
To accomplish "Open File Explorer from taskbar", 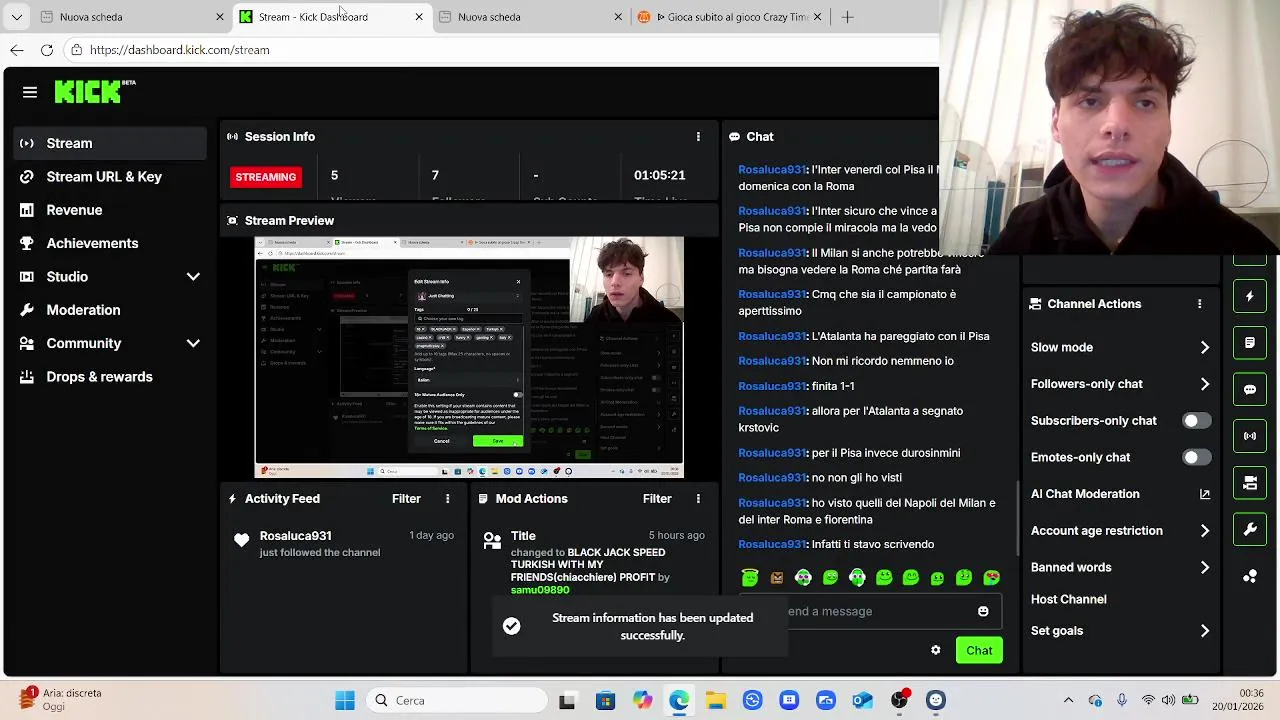I will (716, 701).
